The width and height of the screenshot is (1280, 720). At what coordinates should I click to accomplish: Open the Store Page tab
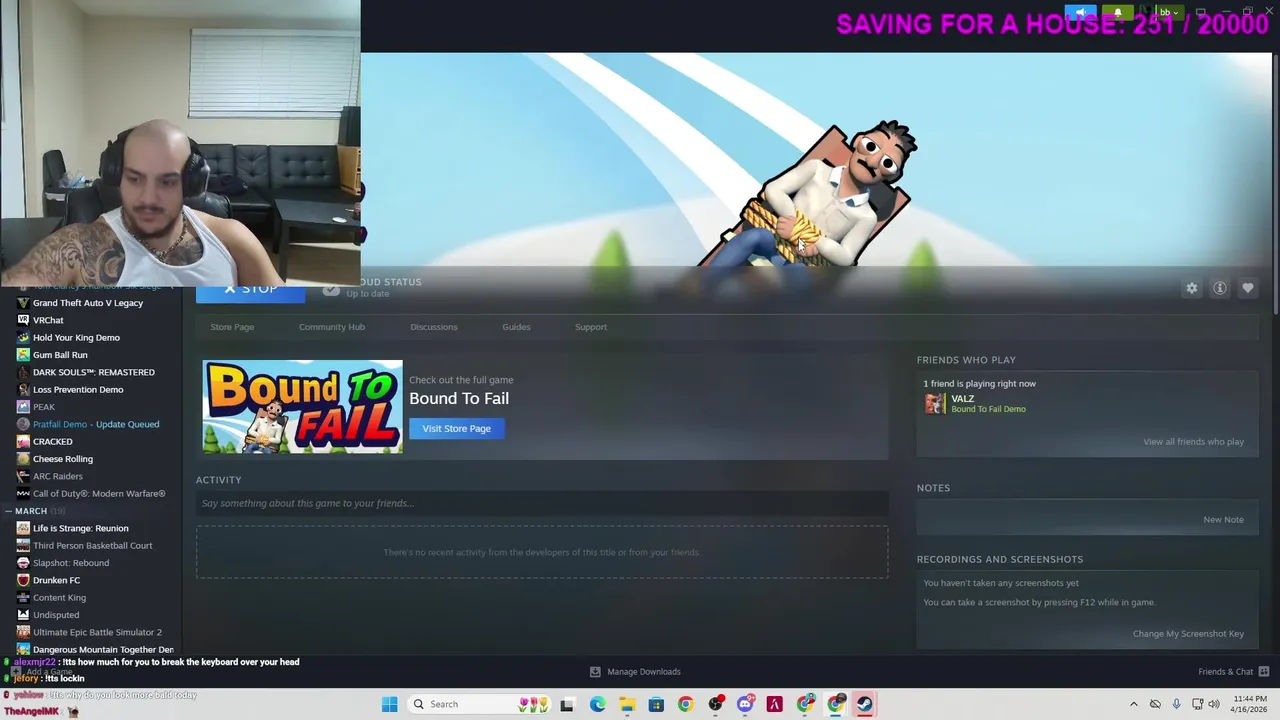click(x=232, y=327)
